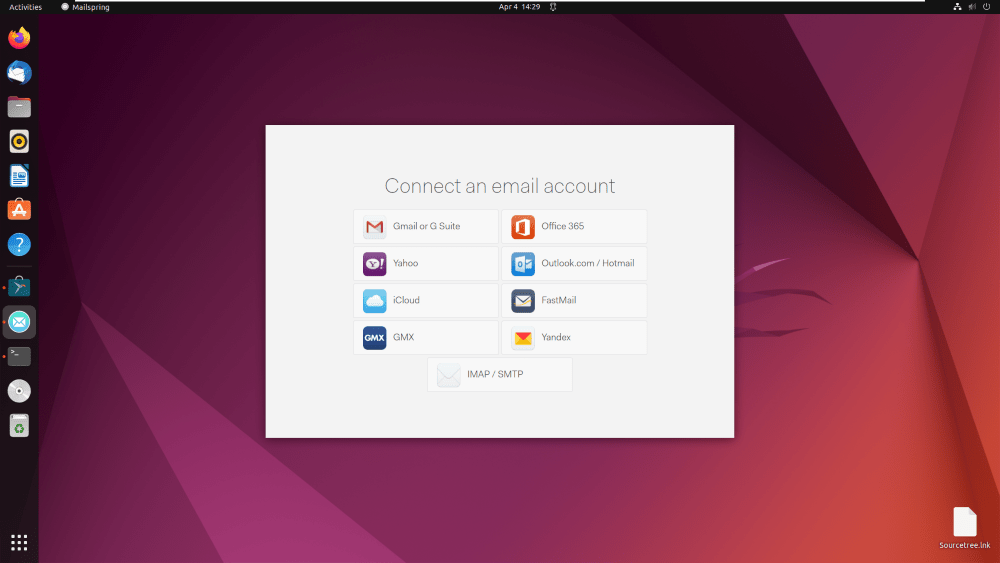The height and width of the screenshot is (563, 1000).
Task: Open Firefox from the dock
Action: point(19,38)
